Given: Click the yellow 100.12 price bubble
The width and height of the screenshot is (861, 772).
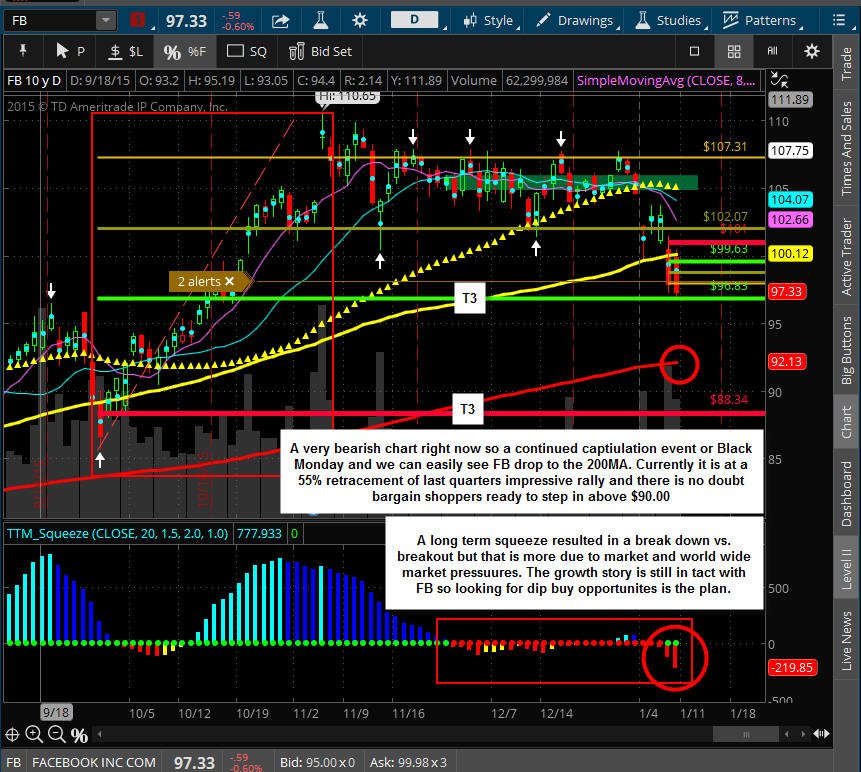Looking at the screenshot, I should pos(790,254).
